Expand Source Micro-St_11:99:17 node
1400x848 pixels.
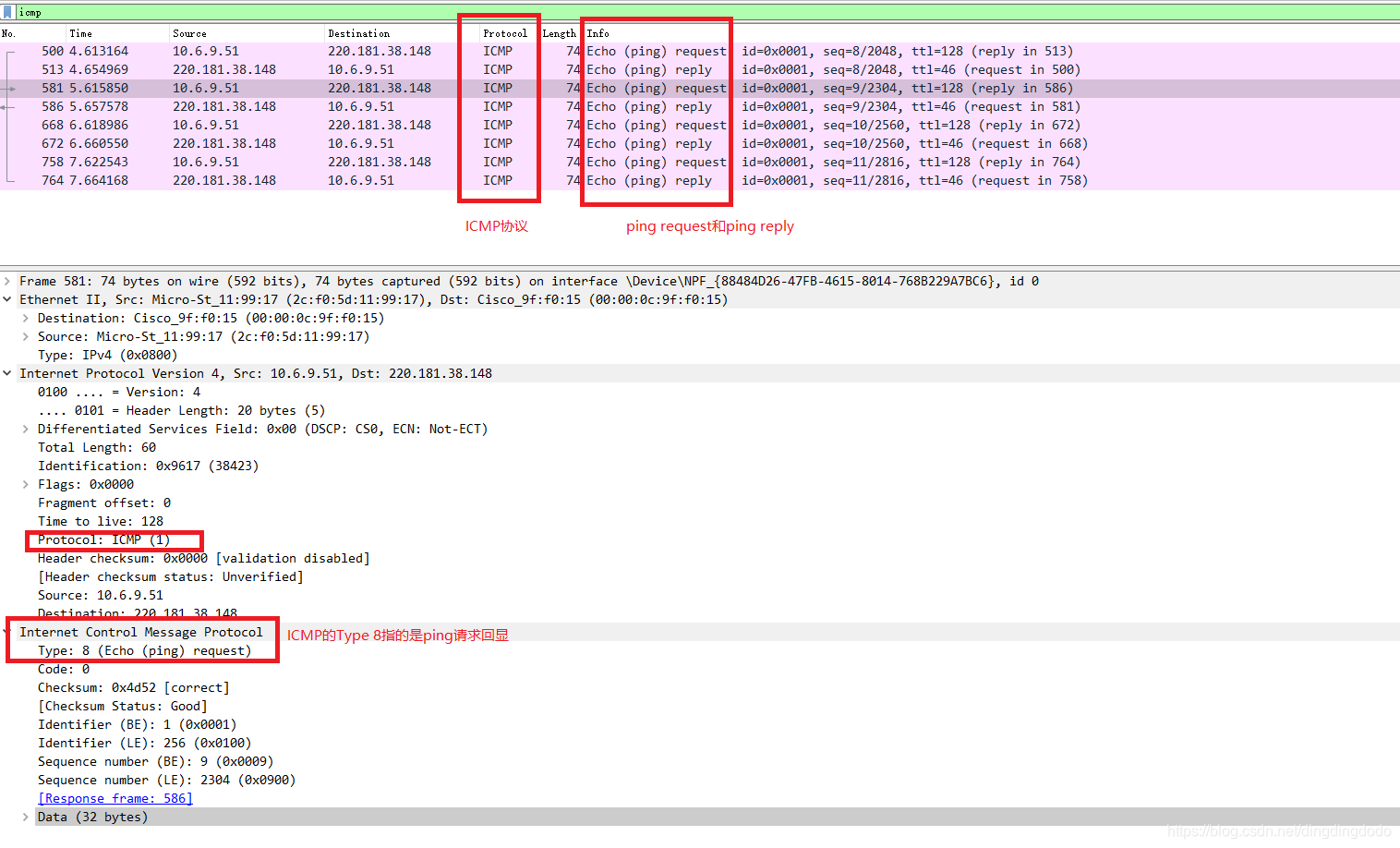26,336
